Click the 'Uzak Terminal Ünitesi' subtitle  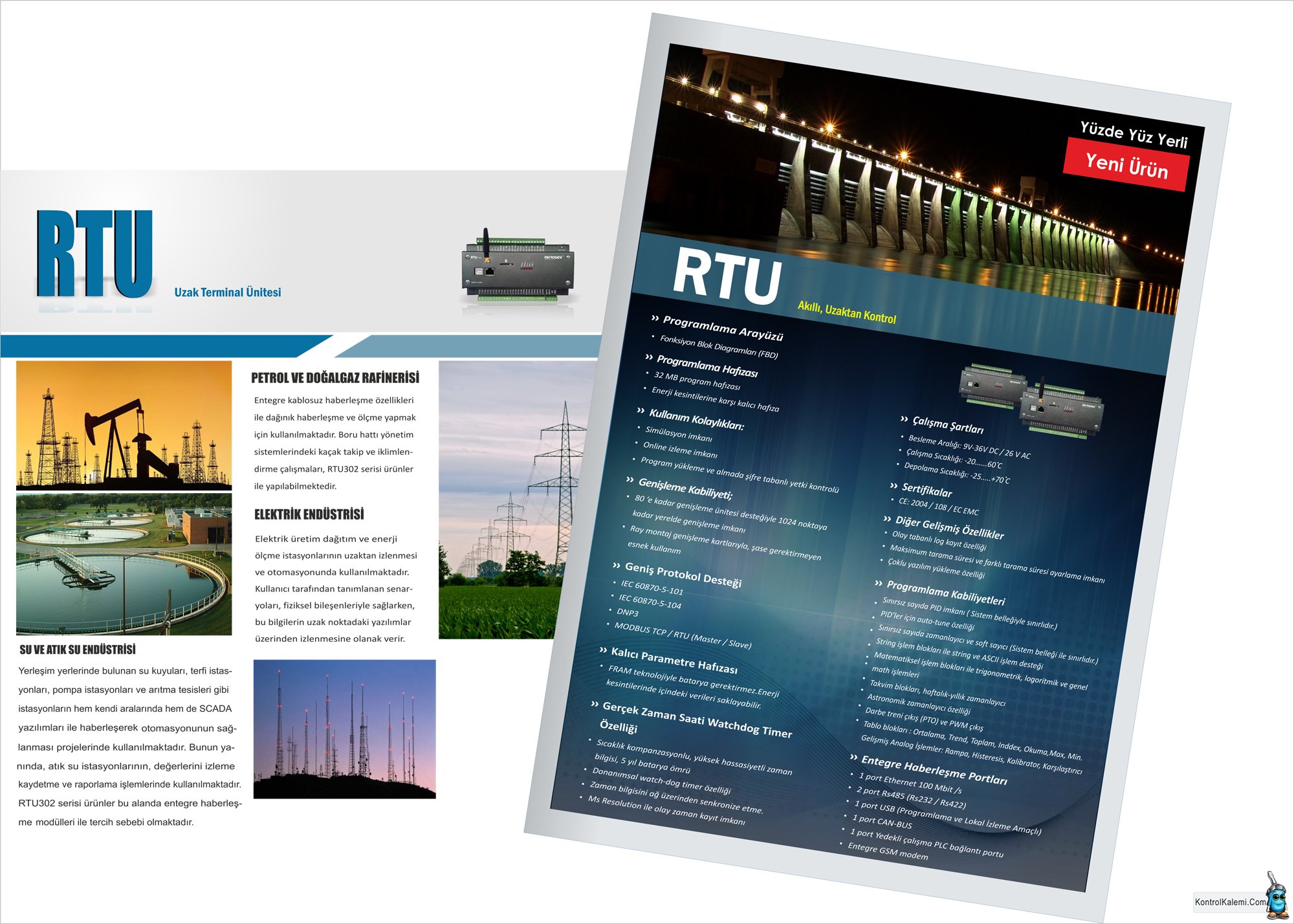coord(228,292)
